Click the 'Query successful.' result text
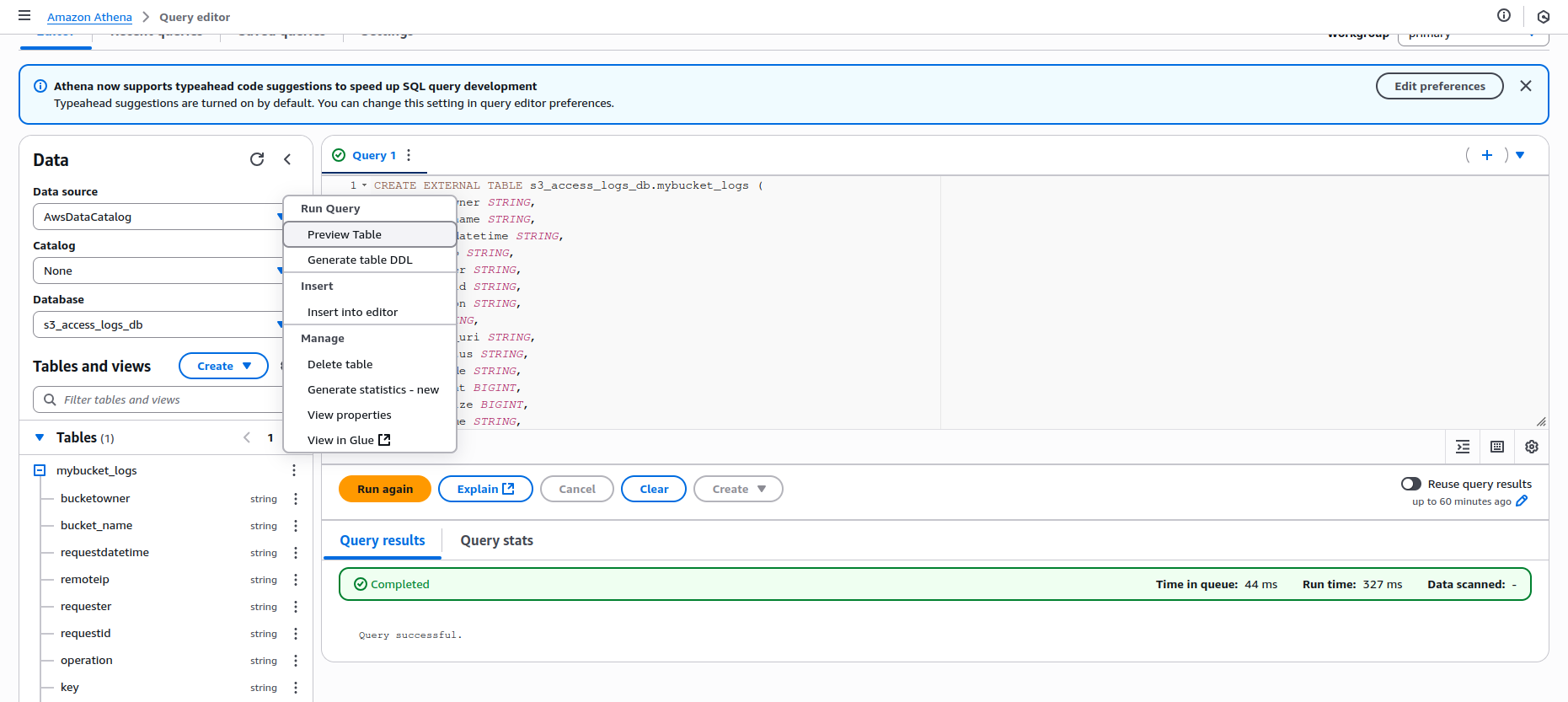This screenshot has width=1568, height=702. pos(410,635)
